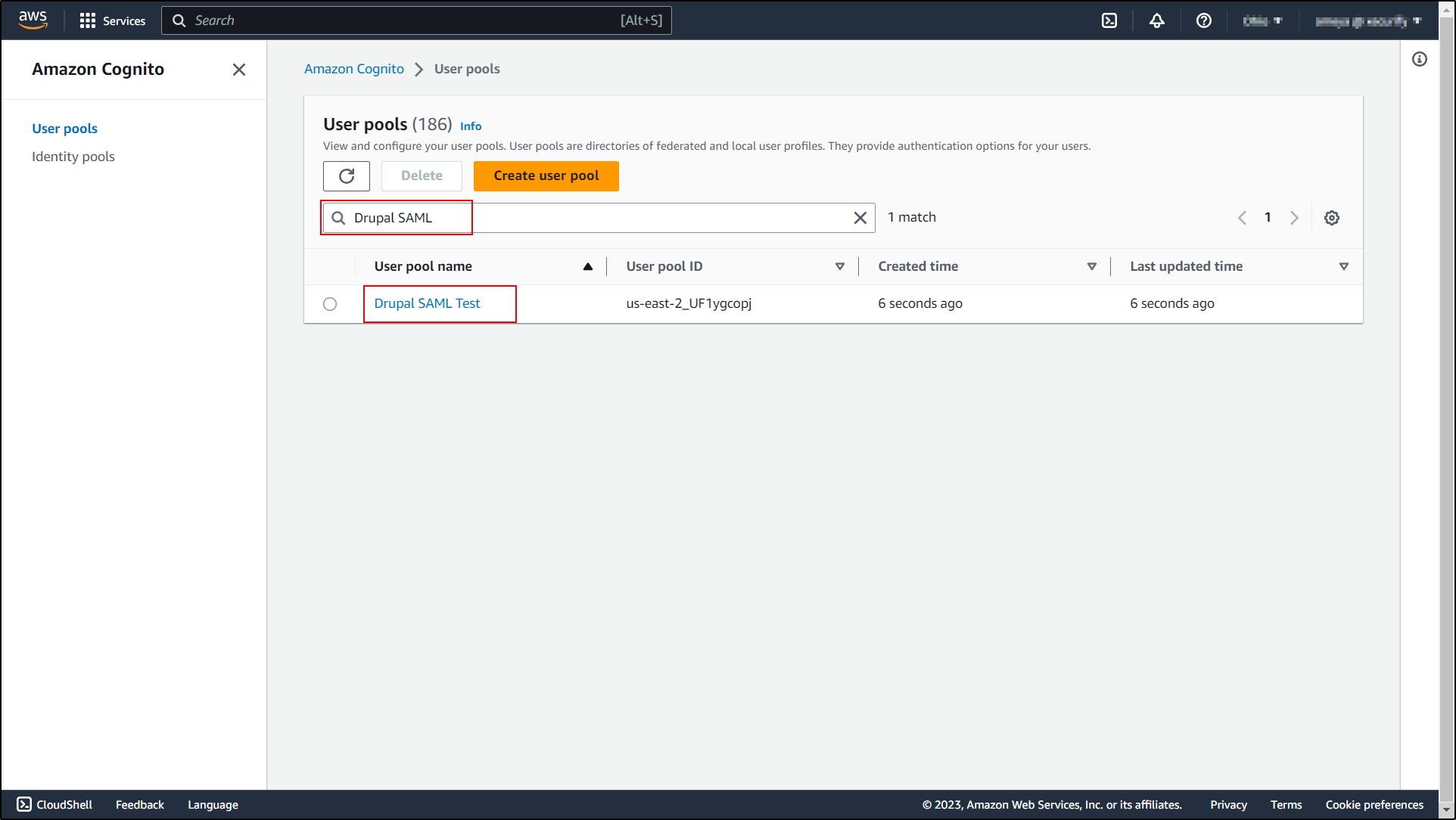This screenshot has width=1456, height=820.
Task: Open the help question mark menu
Action: [x=1203, y=20]
